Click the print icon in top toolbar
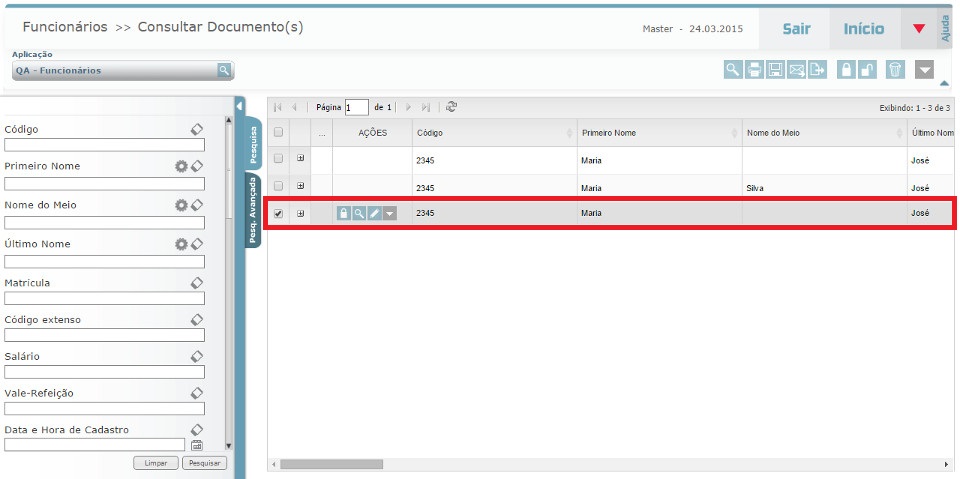 (x=755, y=69)
